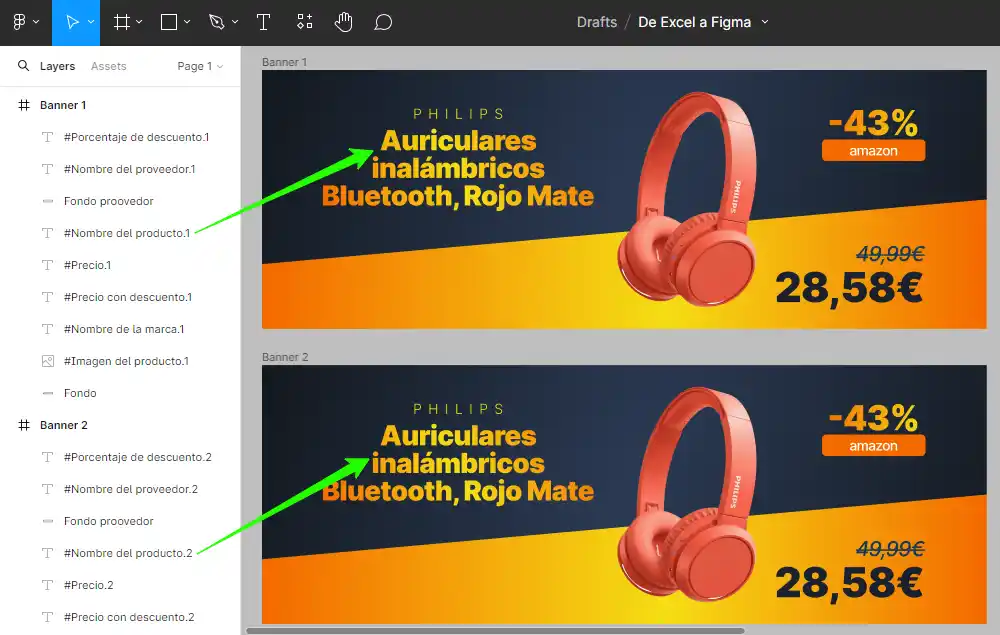Select the Rectangle shape tool
Image resolution: width=1000 pixels, height=635 pixels.
tap(169, 22)
